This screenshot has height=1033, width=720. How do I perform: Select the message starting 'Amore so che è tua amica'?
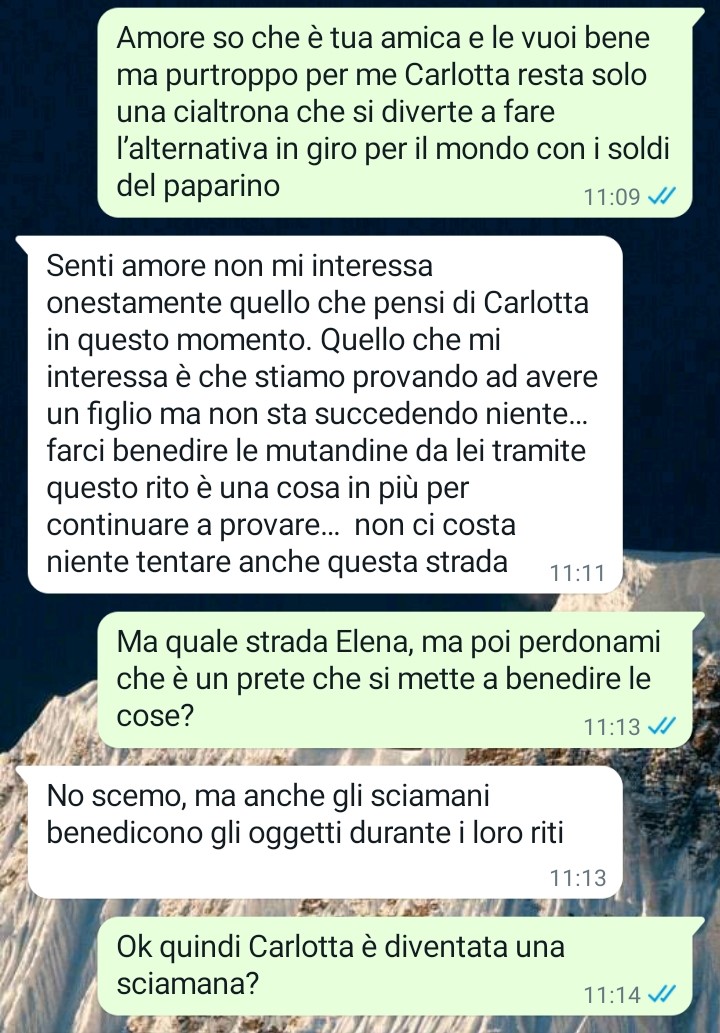click(x=395, y=112)
